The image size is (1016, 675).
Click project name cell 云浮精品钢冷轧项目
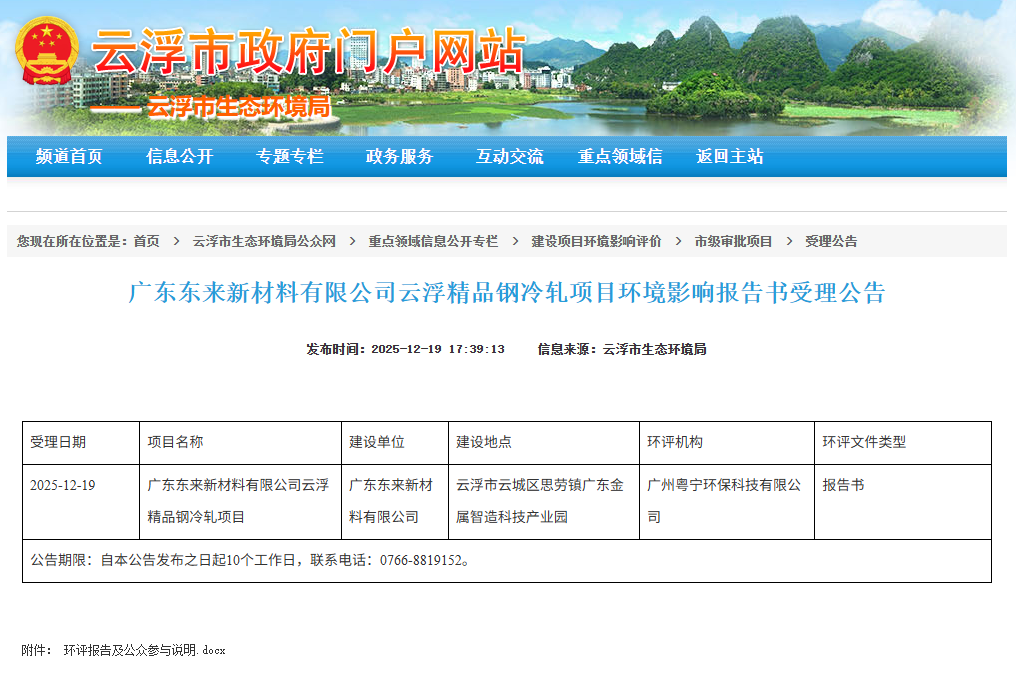pos(238,501)
